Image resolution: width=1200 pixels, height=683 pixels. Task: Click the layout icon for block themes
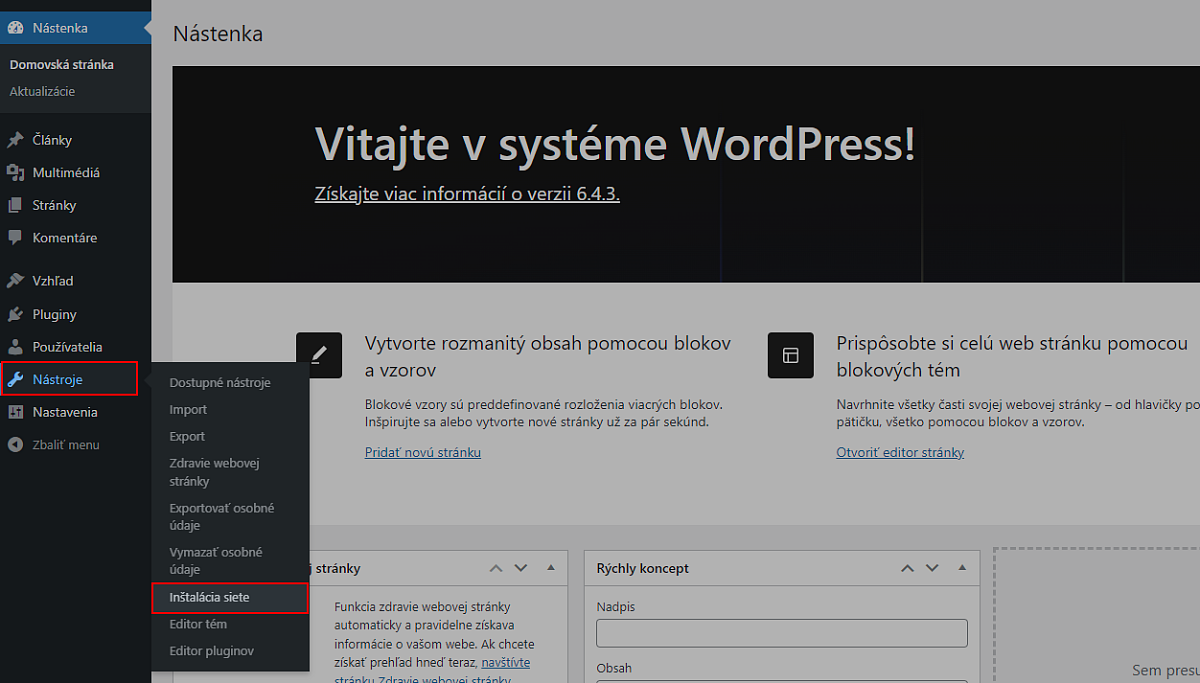coord(791,355)
